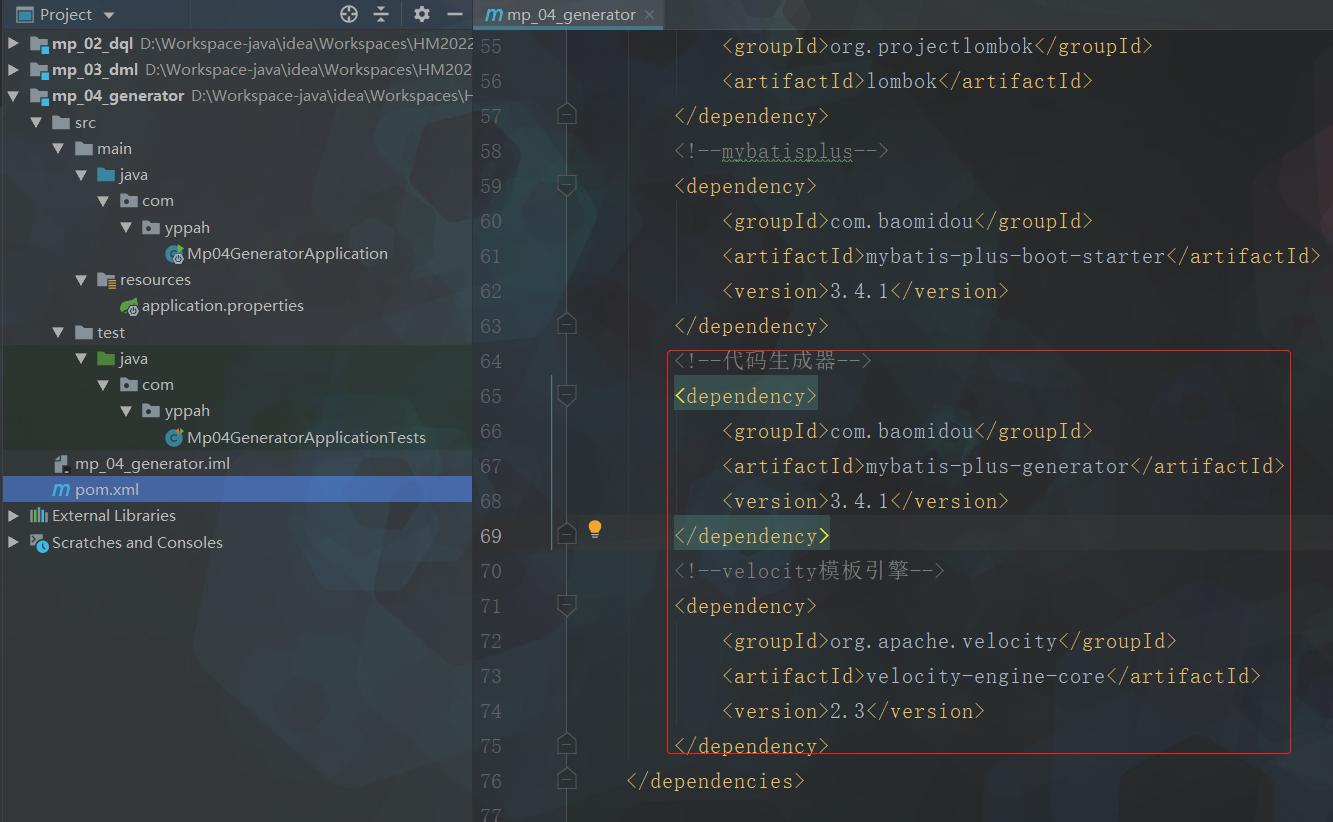Expand Scratches and Consoles node
Screen dimensions: 1333x822
point(13,542)
